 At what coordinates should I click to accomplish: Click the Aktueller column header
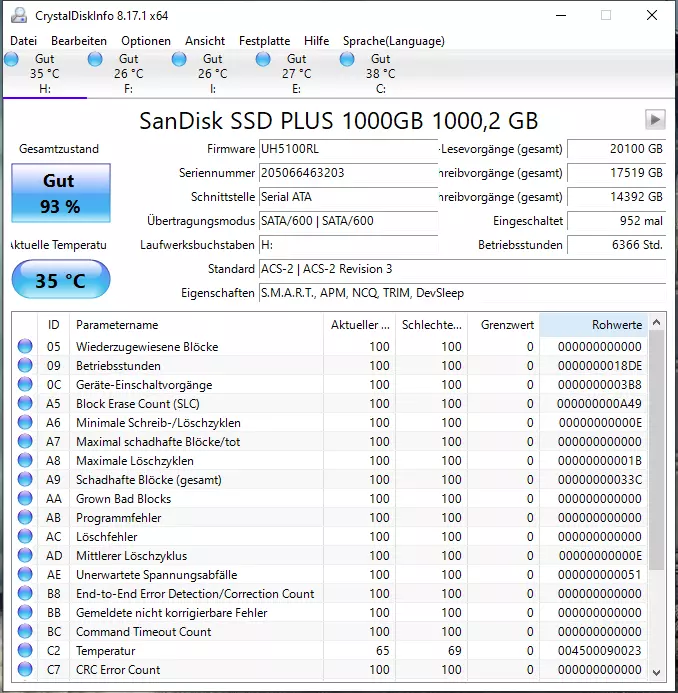pos(359,325)
